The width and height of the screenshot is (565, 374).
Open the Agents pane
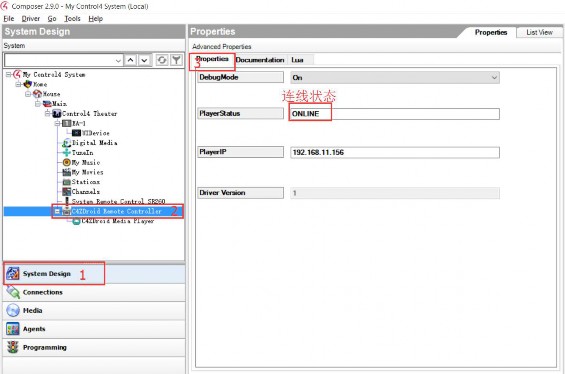coord(94,329)
